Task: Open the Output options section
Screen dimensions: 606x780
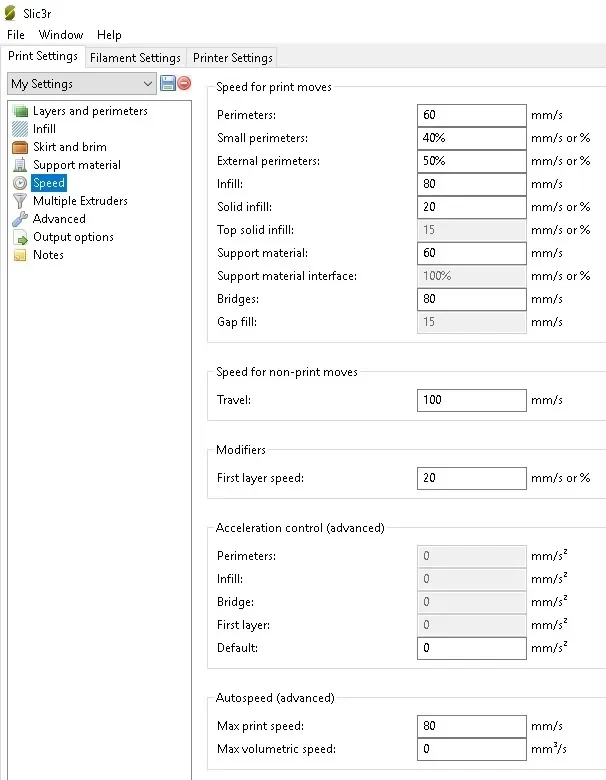Action: (73, 237)
